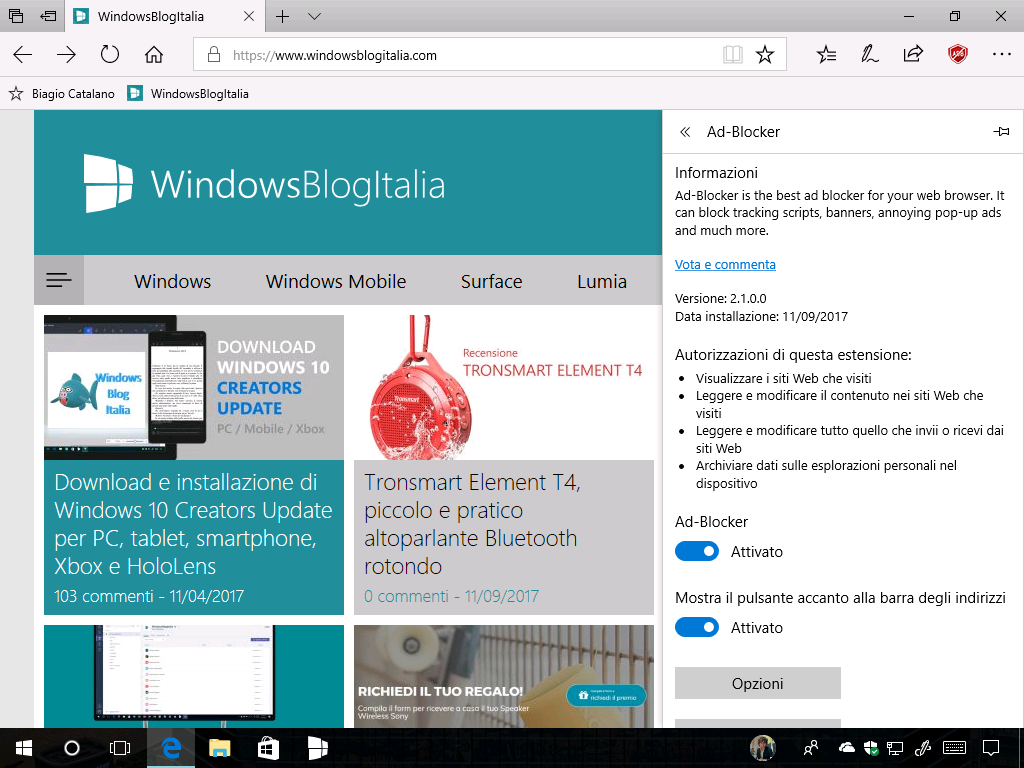Click the 'Vota e commenta' link

[x=725, y=264]
